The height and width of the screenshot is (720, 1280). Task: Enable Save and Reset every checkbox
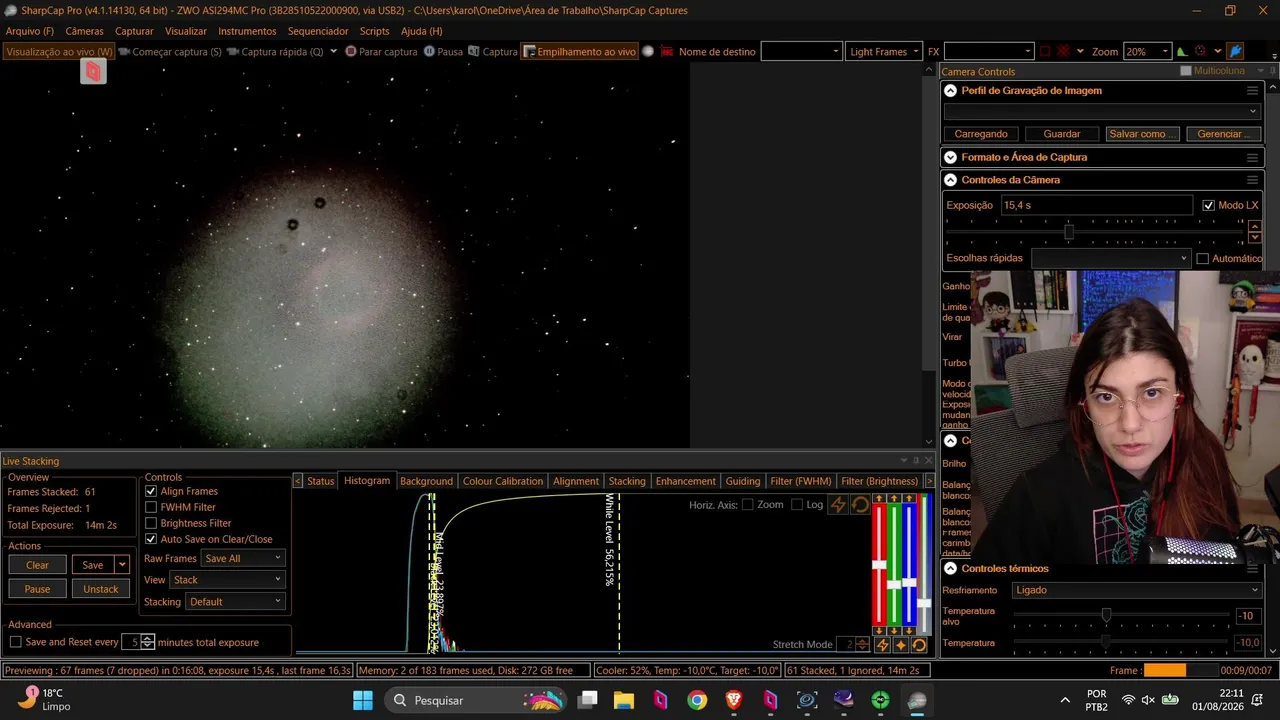(x=15, y=642)
